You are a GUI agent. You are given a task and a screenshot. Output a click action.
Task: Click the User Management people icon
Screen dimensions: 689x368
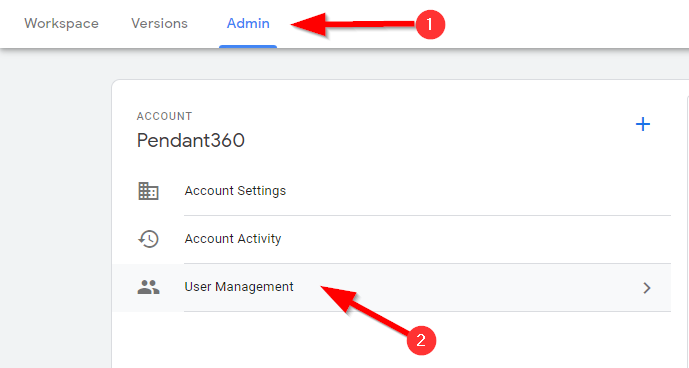(x=149, y=288)
